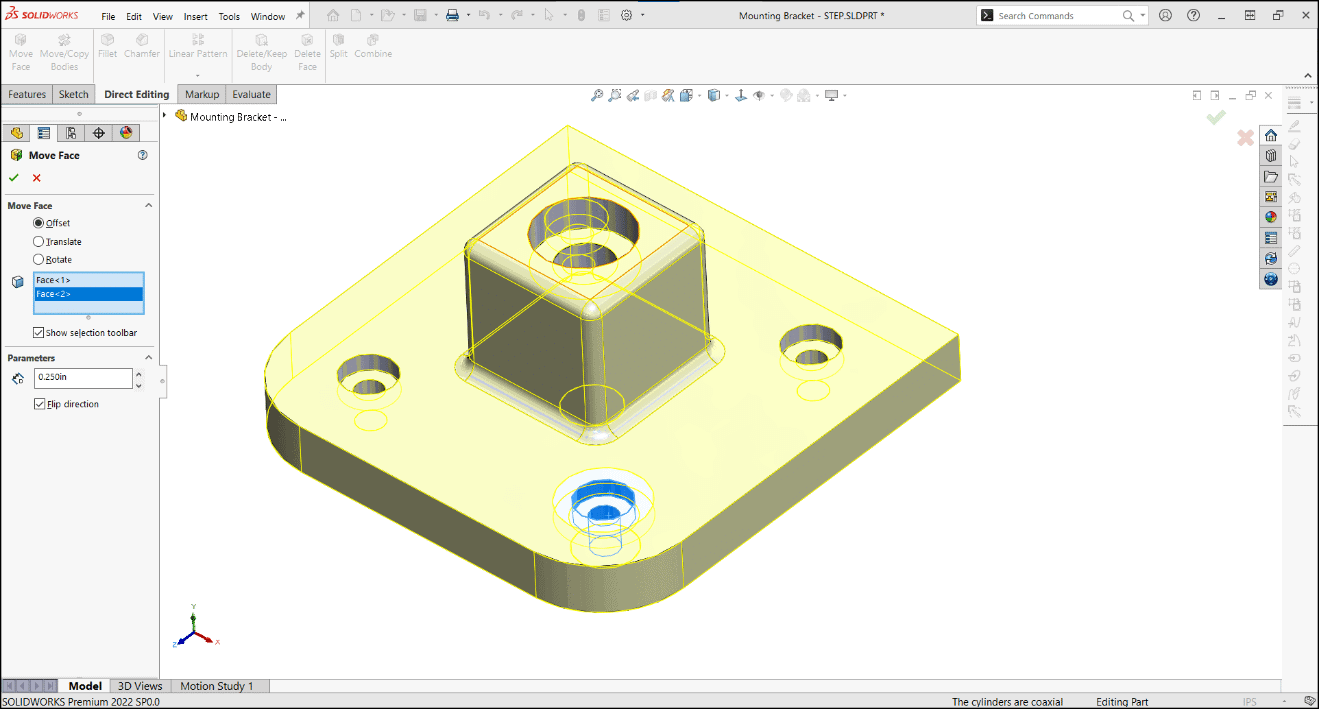Switch to the Markup tab

point(202,94)
